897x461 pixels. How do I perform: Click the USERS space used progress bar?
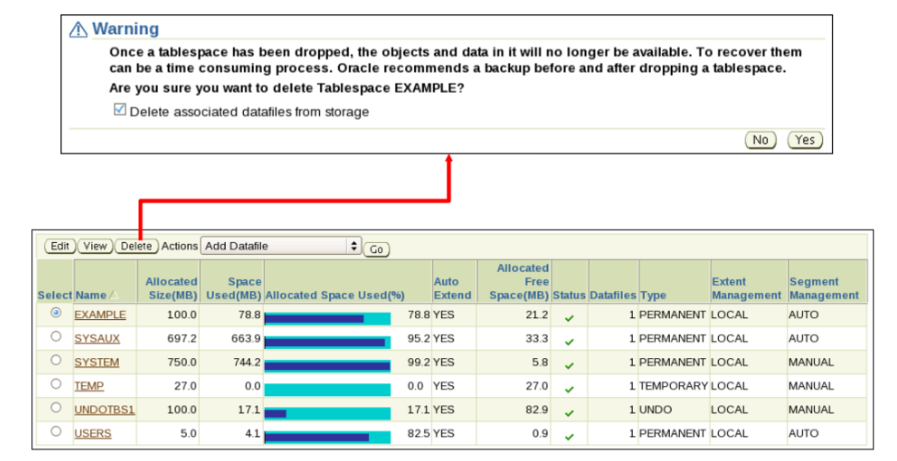click(327, 438)
